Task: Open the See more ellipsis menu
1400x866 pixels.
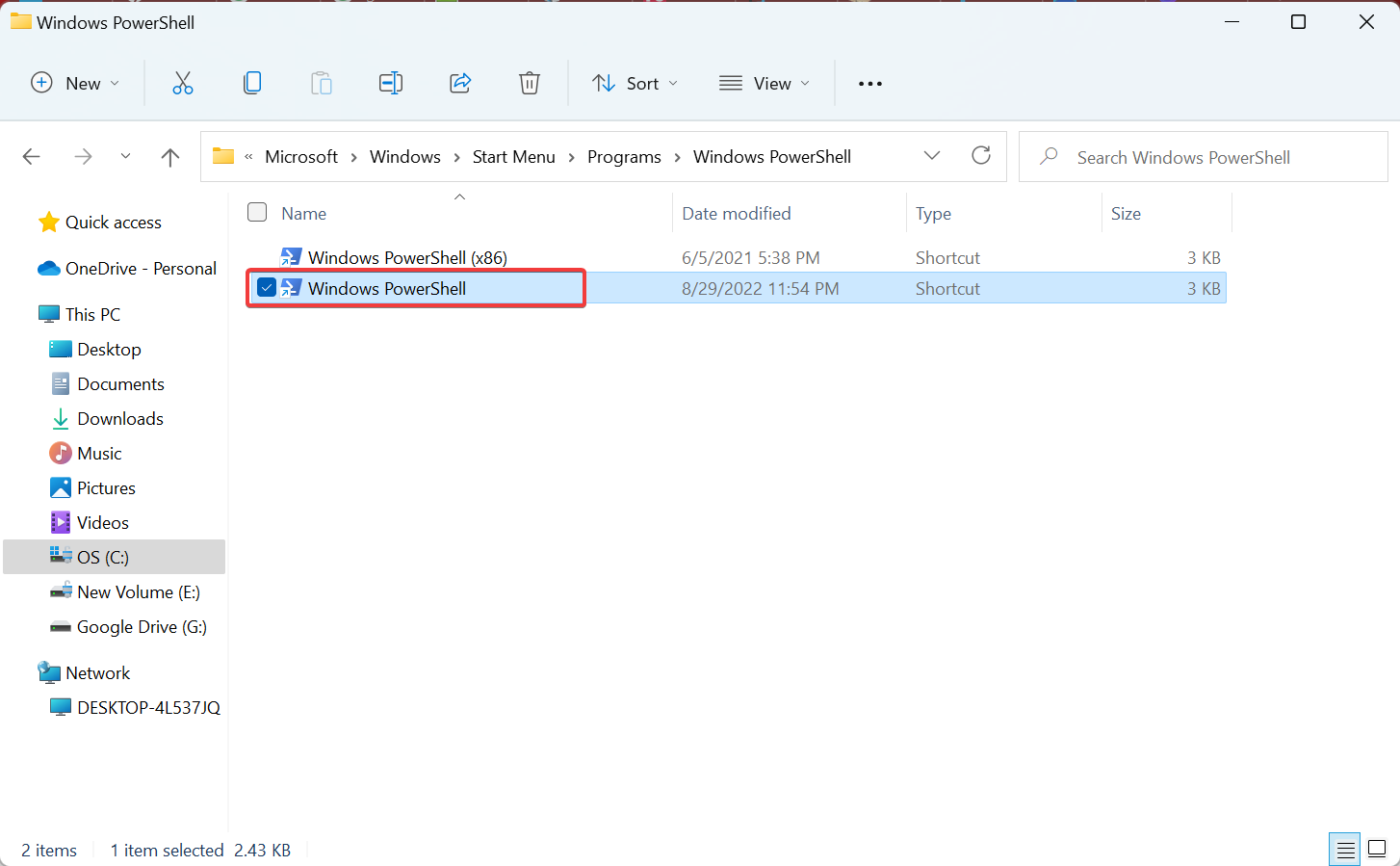Action: pyautogui.click(x=870, y=84)
